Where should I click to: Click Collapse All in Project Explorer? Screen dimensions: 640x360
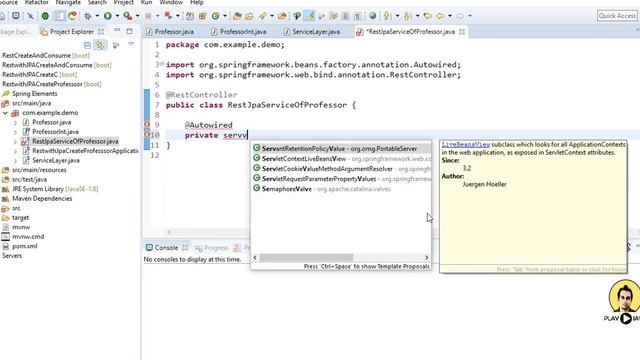point(87,45)
